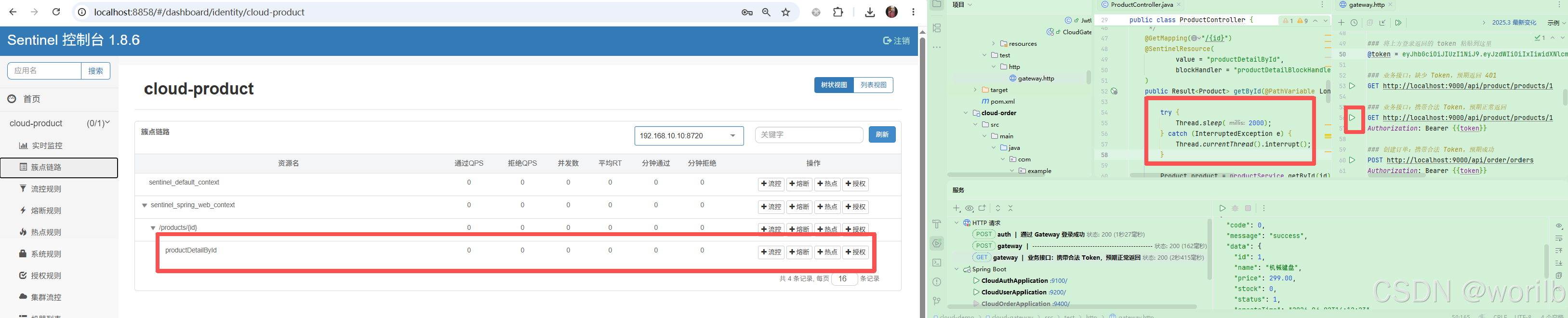Viewport: 1568px width, 318px height.
Task: Toggle the Services view options eye icon
Action: [x=969, y=208]
